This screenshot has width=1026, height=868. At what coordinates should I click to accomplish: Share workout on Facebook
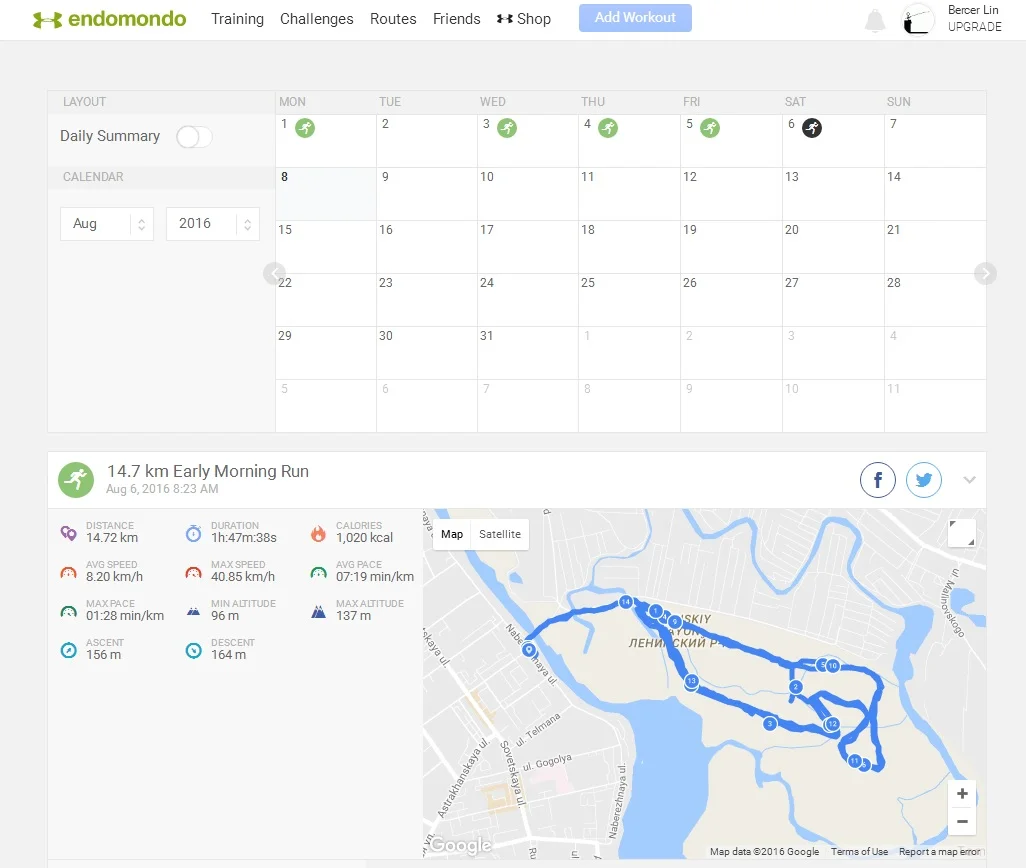877,480
